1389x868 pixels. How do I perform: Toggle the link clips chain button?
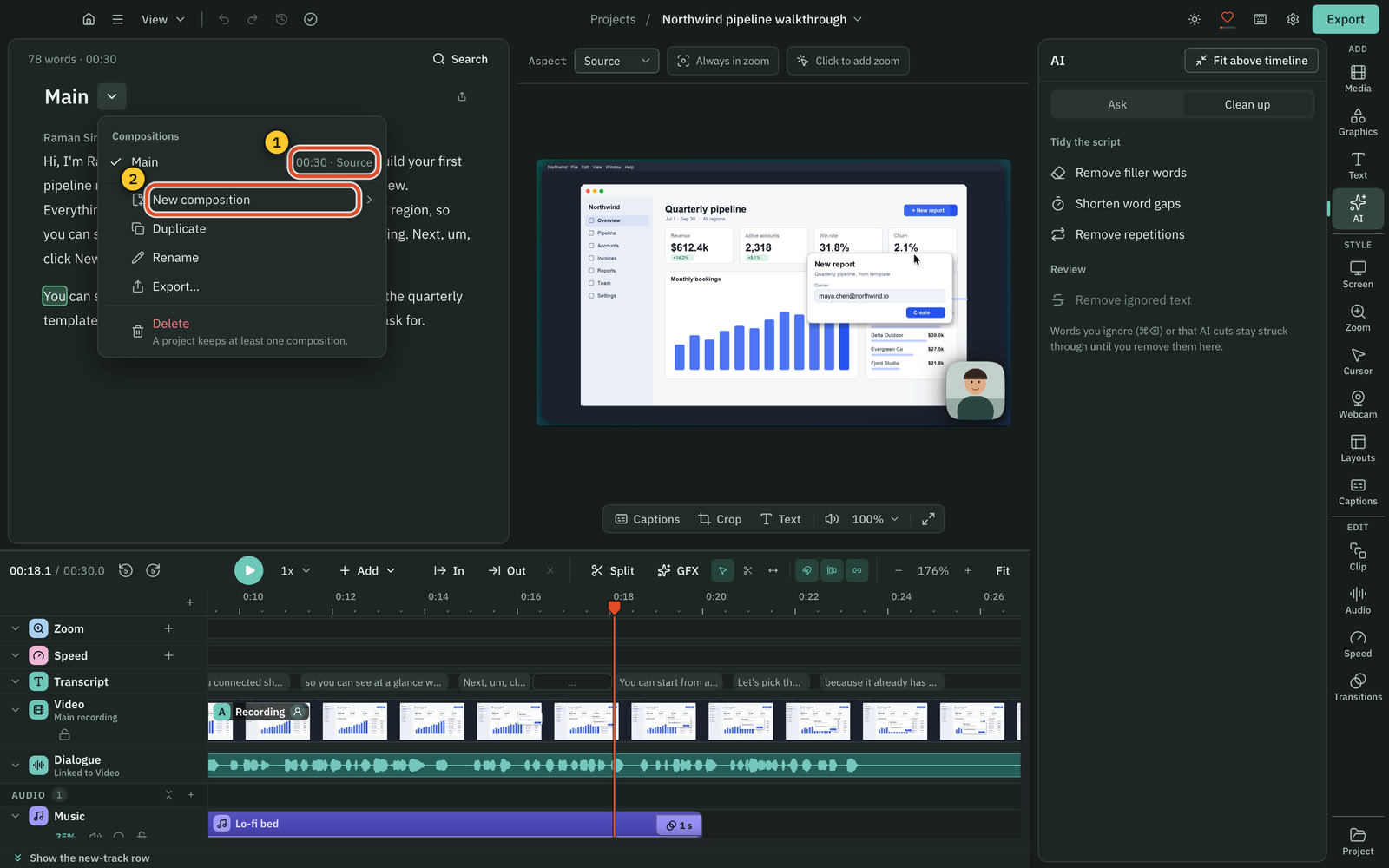[x=857, y=570]
